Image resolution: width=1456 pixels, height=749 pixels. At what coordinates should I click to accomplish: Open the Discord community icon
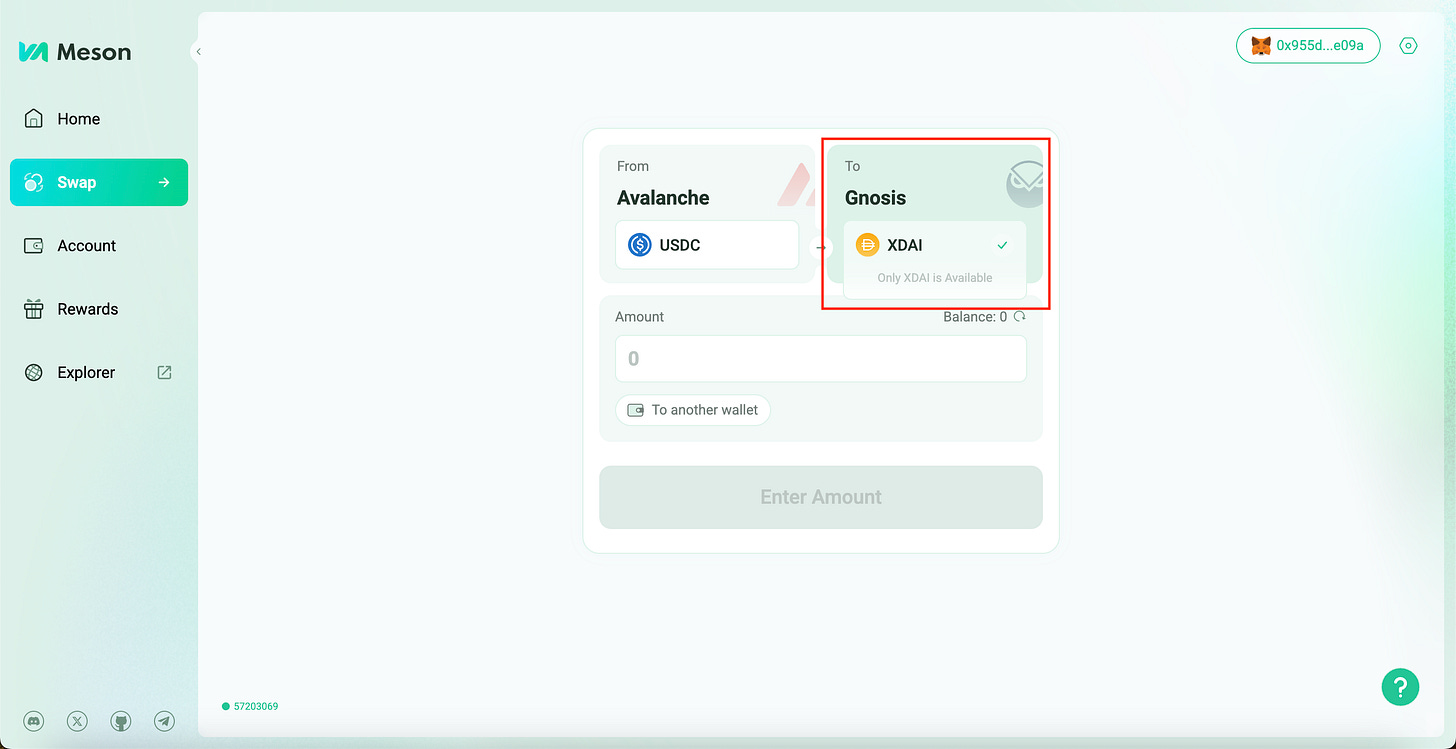tap(33, 720)
